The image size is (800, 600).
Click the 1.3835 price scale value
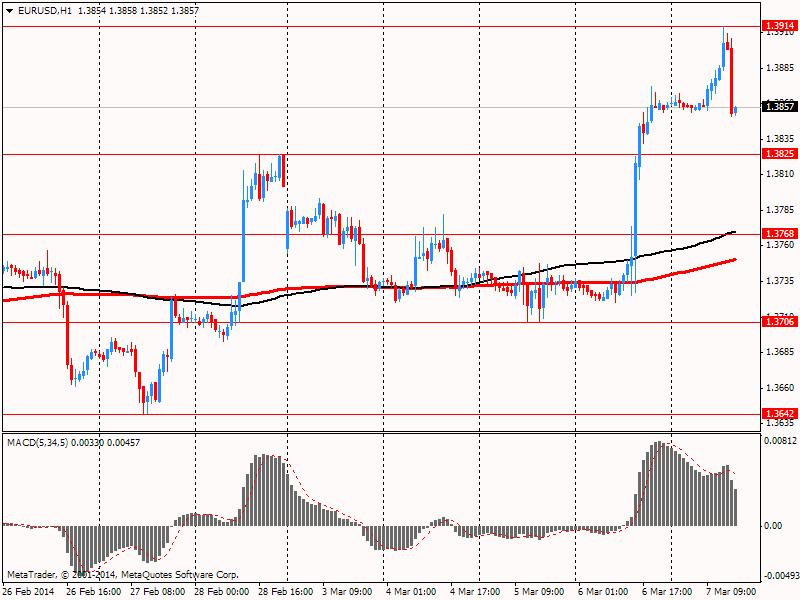tap(781, 139)
